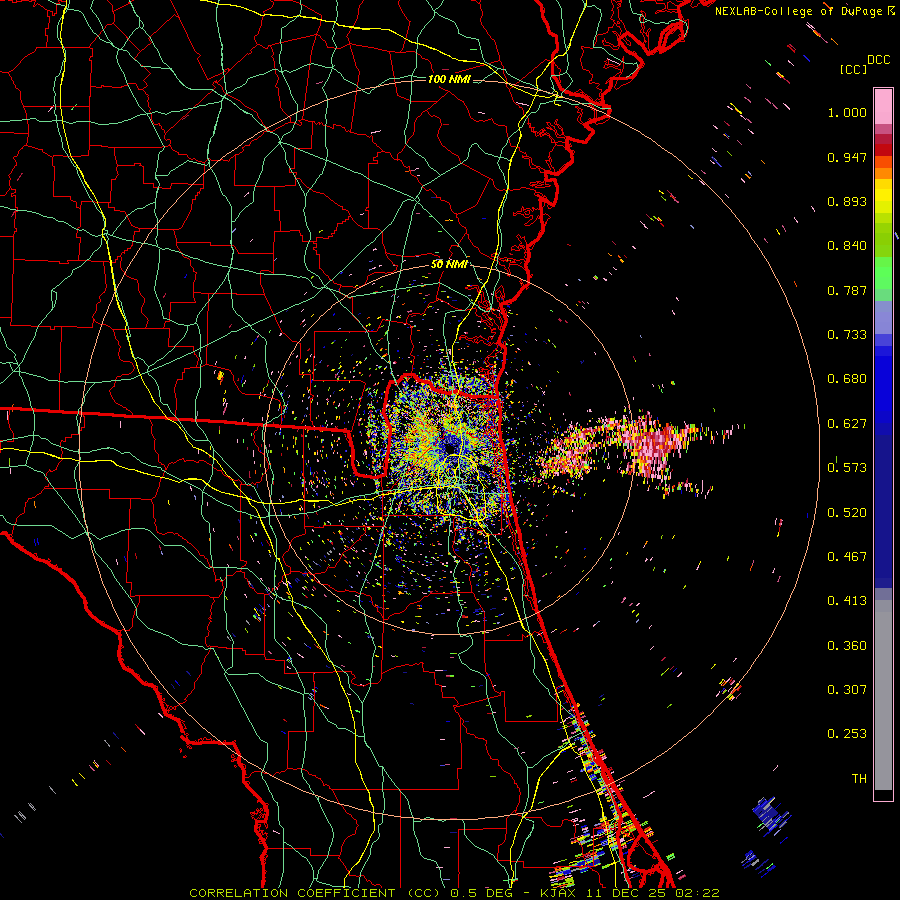
Task: Click the 0.467 scale value
Action: (847, 557)
